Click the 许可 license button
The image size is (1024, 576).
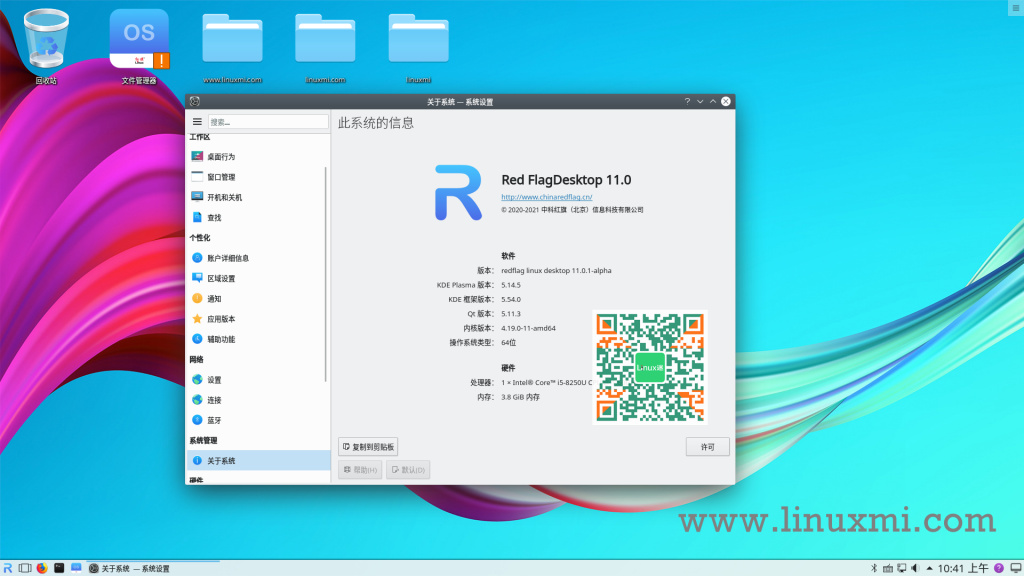point(707,447)
